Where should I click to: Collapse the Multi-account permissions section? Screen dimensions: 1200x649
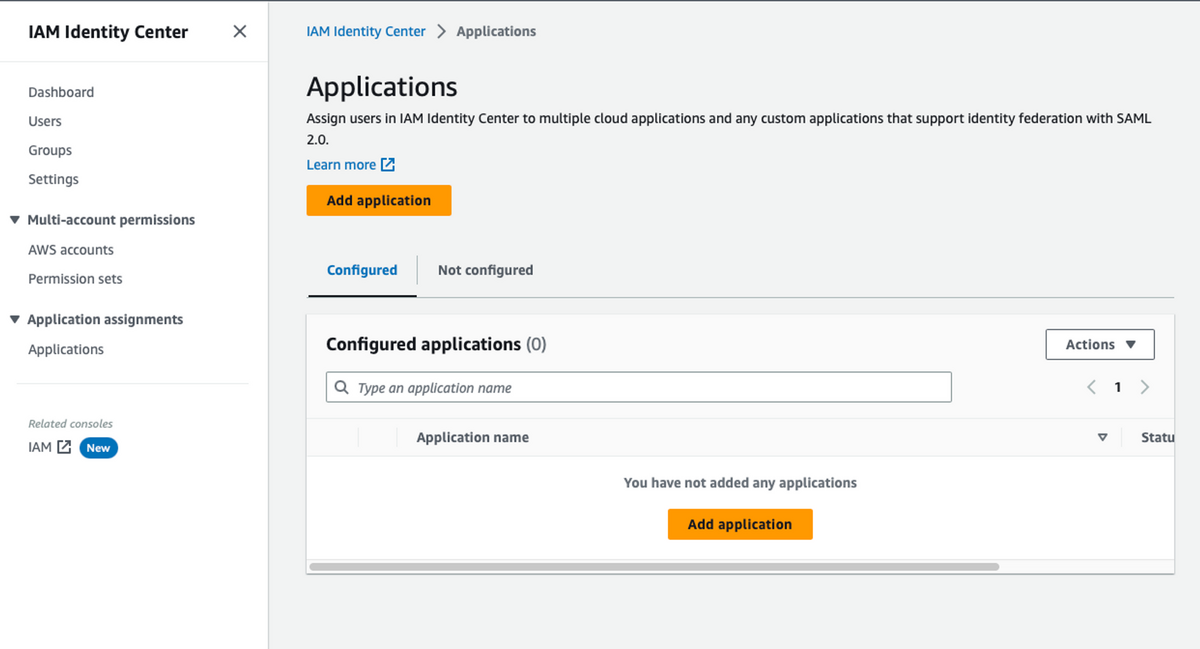click(x=15, y=220)
